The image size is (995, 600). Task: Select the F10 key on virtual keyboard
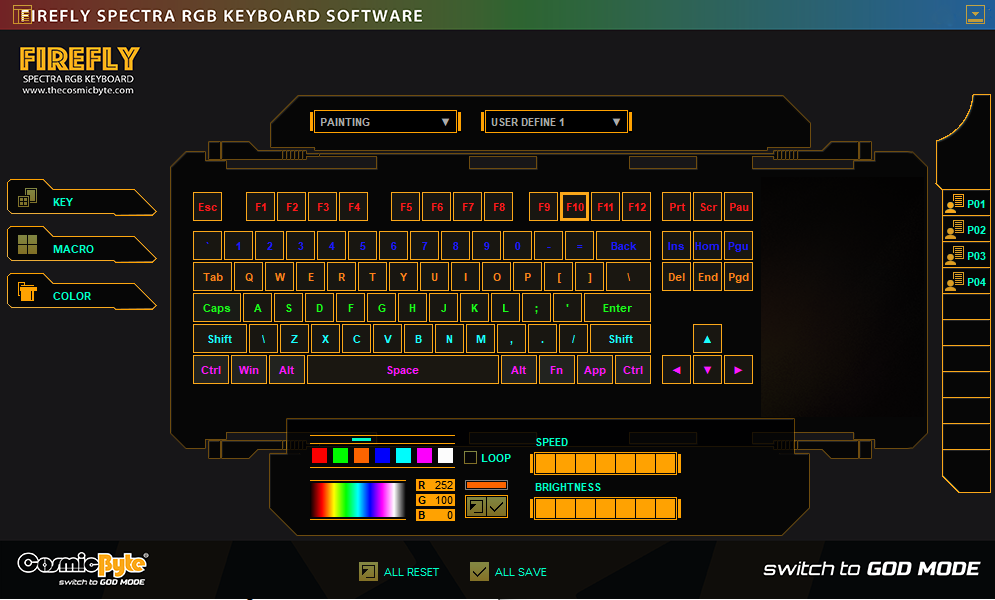tap(574, 207)
